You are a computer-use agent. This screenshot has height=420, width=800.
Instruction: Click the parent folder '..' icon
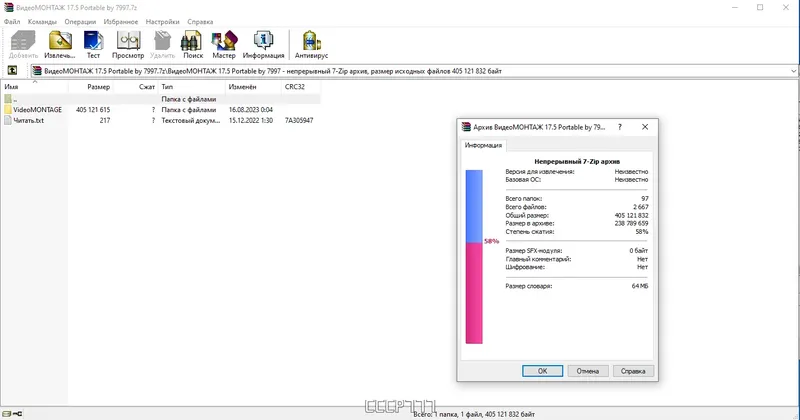pos(8,99)
